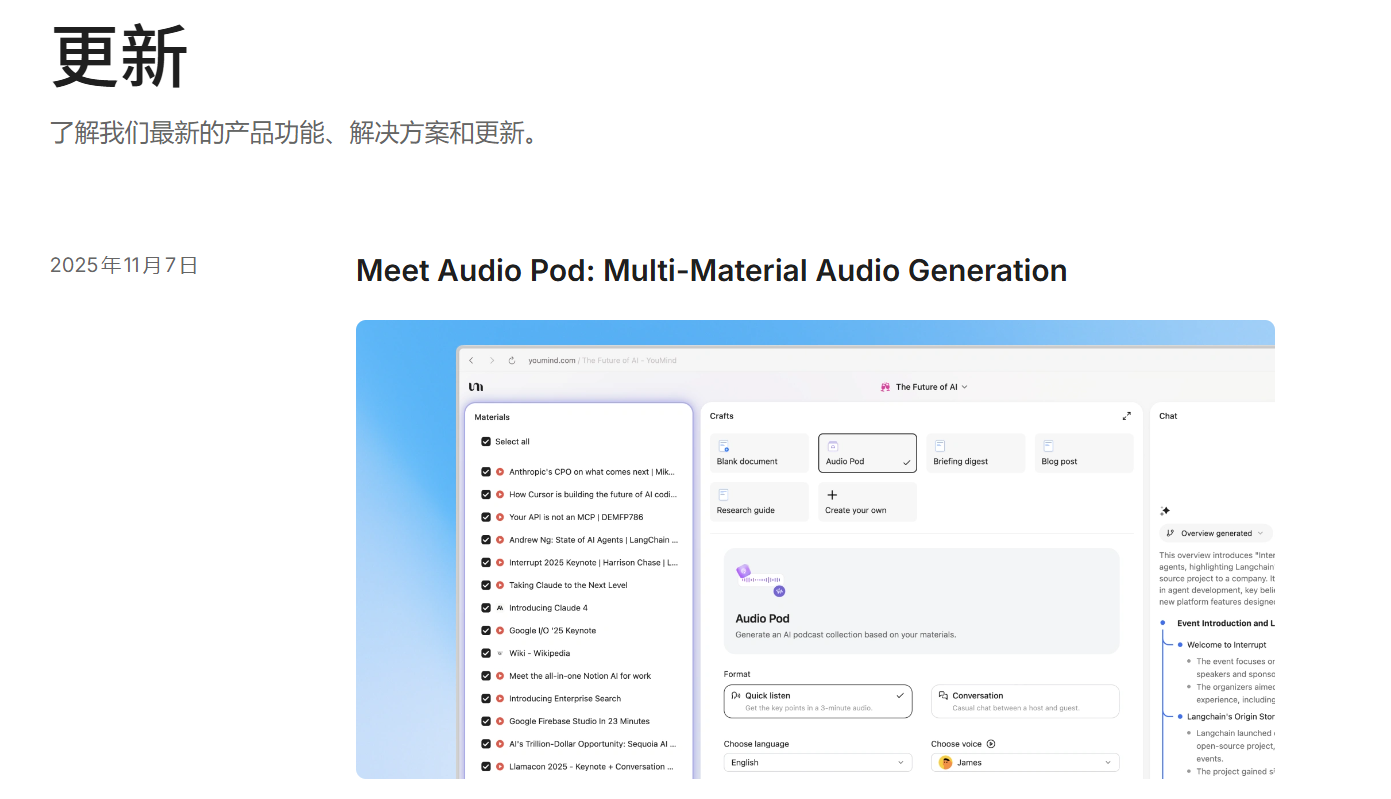
Task: Open the Choose voice James dropdown
Action: [x=1025, y=762]
